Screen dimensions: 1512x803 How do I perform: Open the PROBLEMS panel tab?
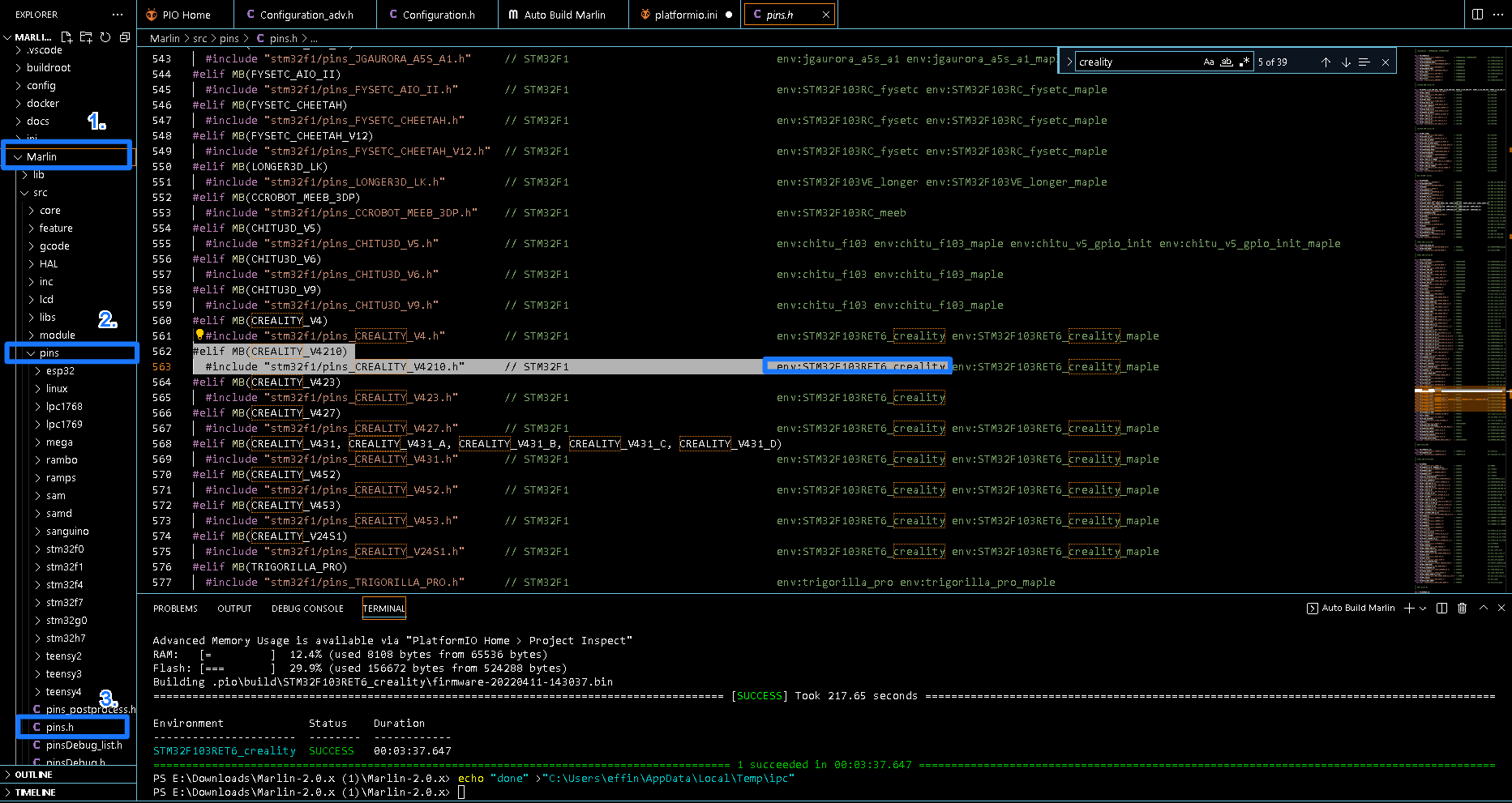pos(175,609)
